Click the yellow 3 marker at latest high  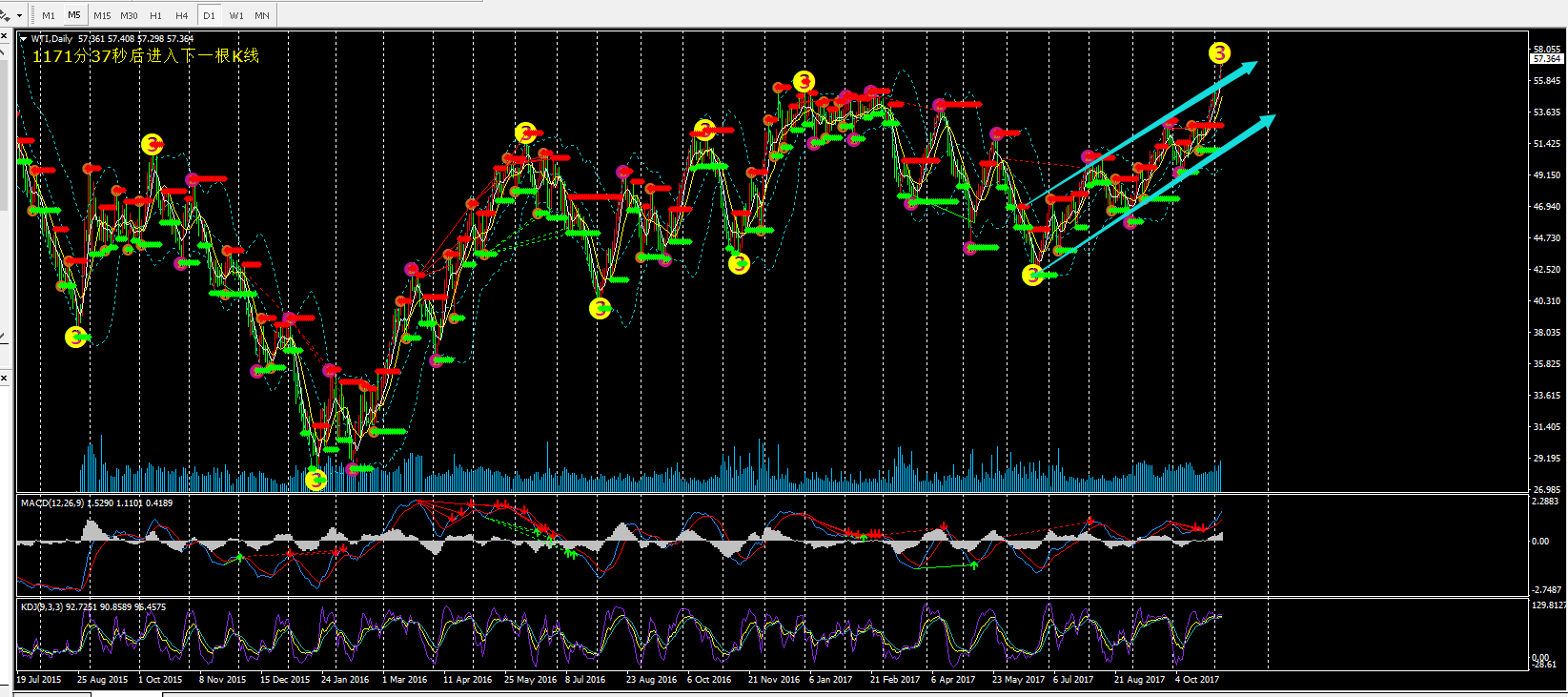tap(1219, 53)
